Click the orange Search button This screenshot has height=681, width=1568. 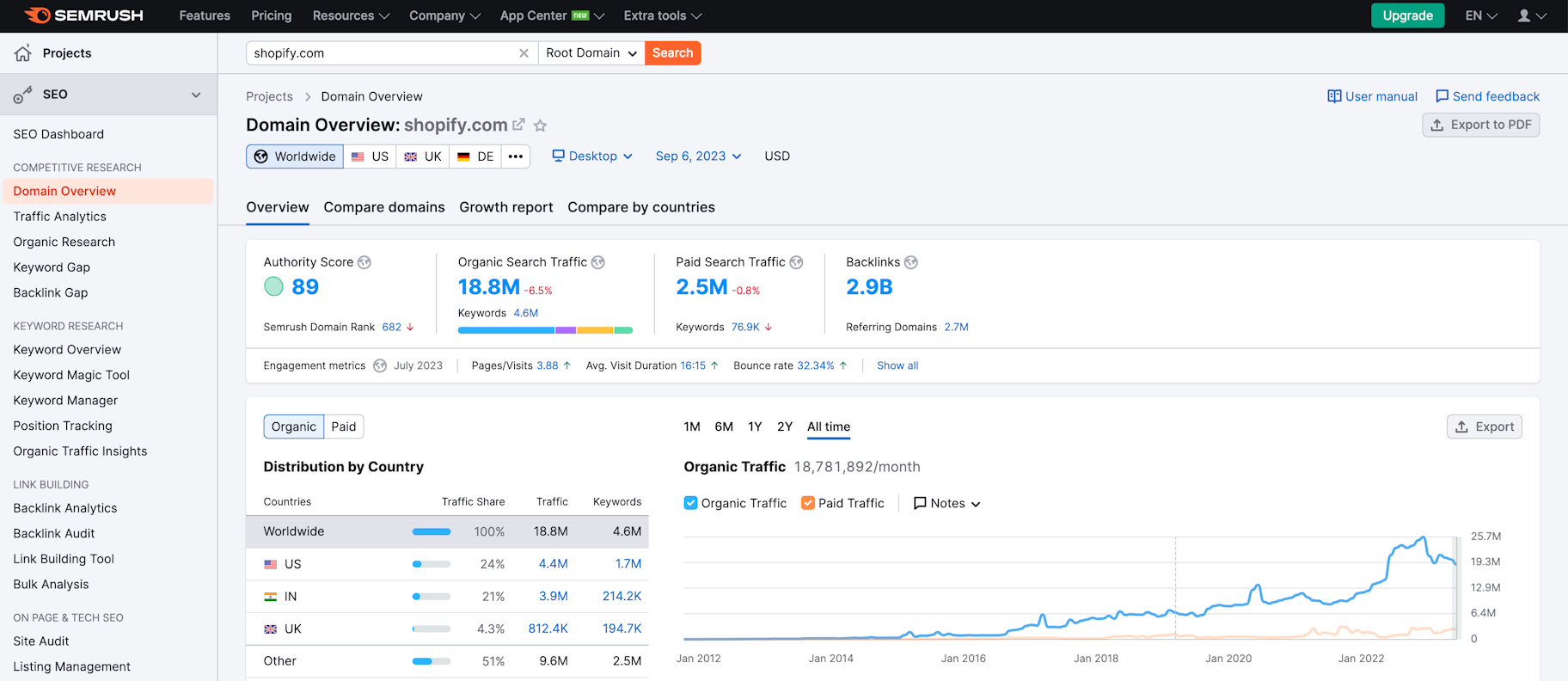673,53
